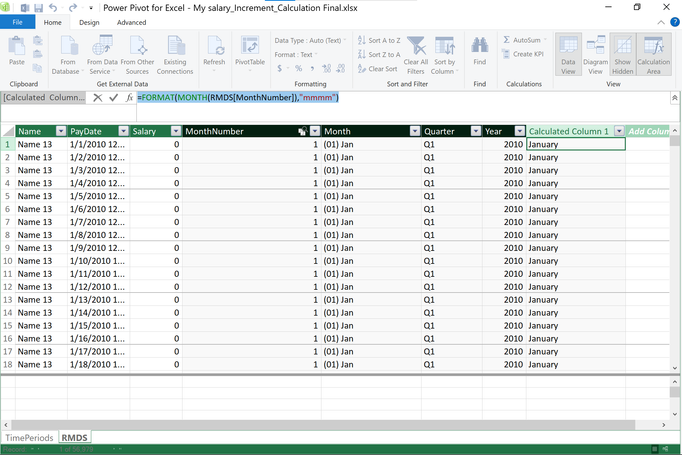682x455 pixels.
Task: Create KPI from the ribbon
Action: point(523,54)
